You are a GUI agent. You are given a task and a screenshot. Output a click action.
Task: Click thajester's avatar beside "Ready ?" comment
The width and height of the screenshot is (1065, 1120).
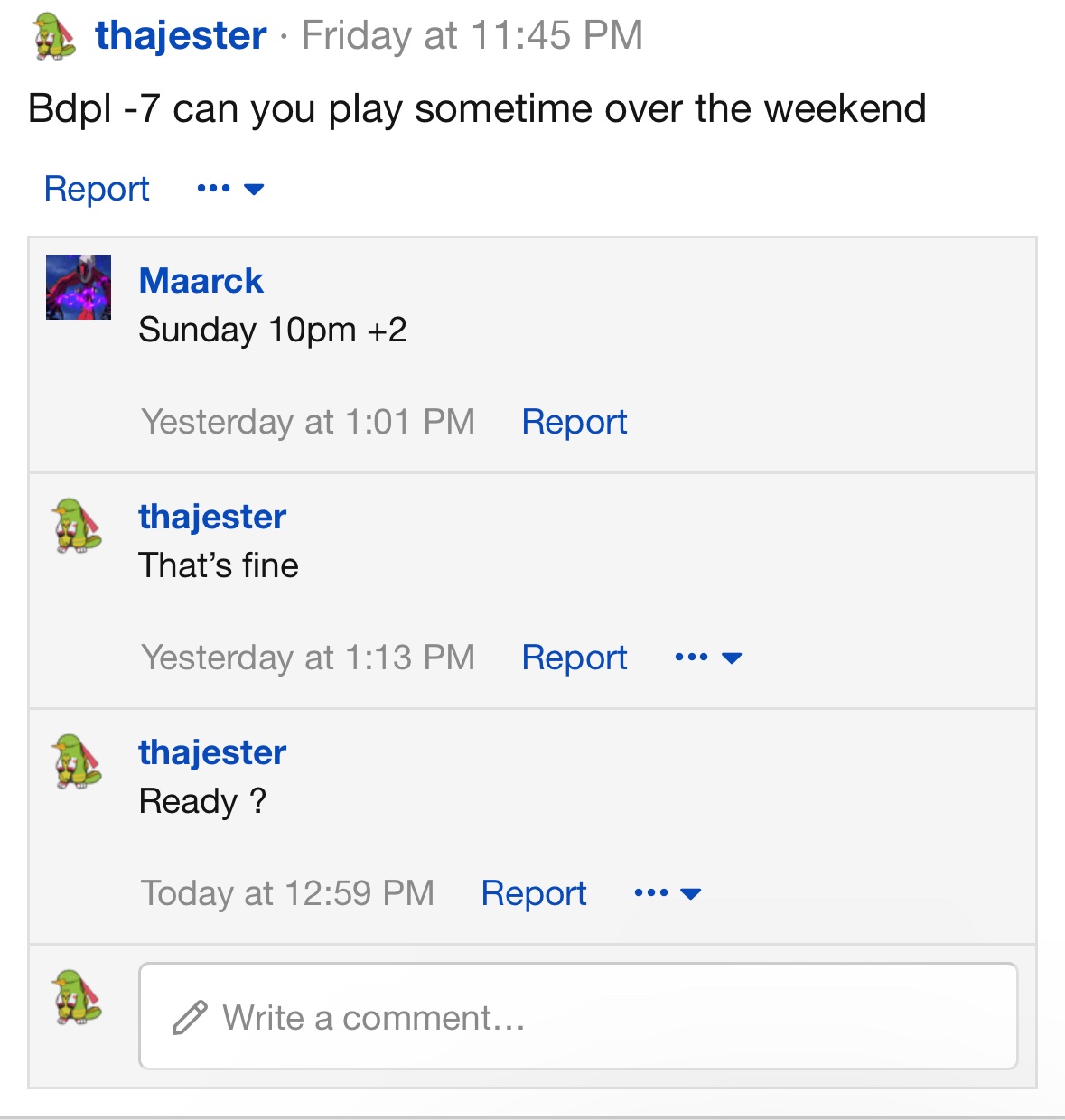[x=78, y=761]
